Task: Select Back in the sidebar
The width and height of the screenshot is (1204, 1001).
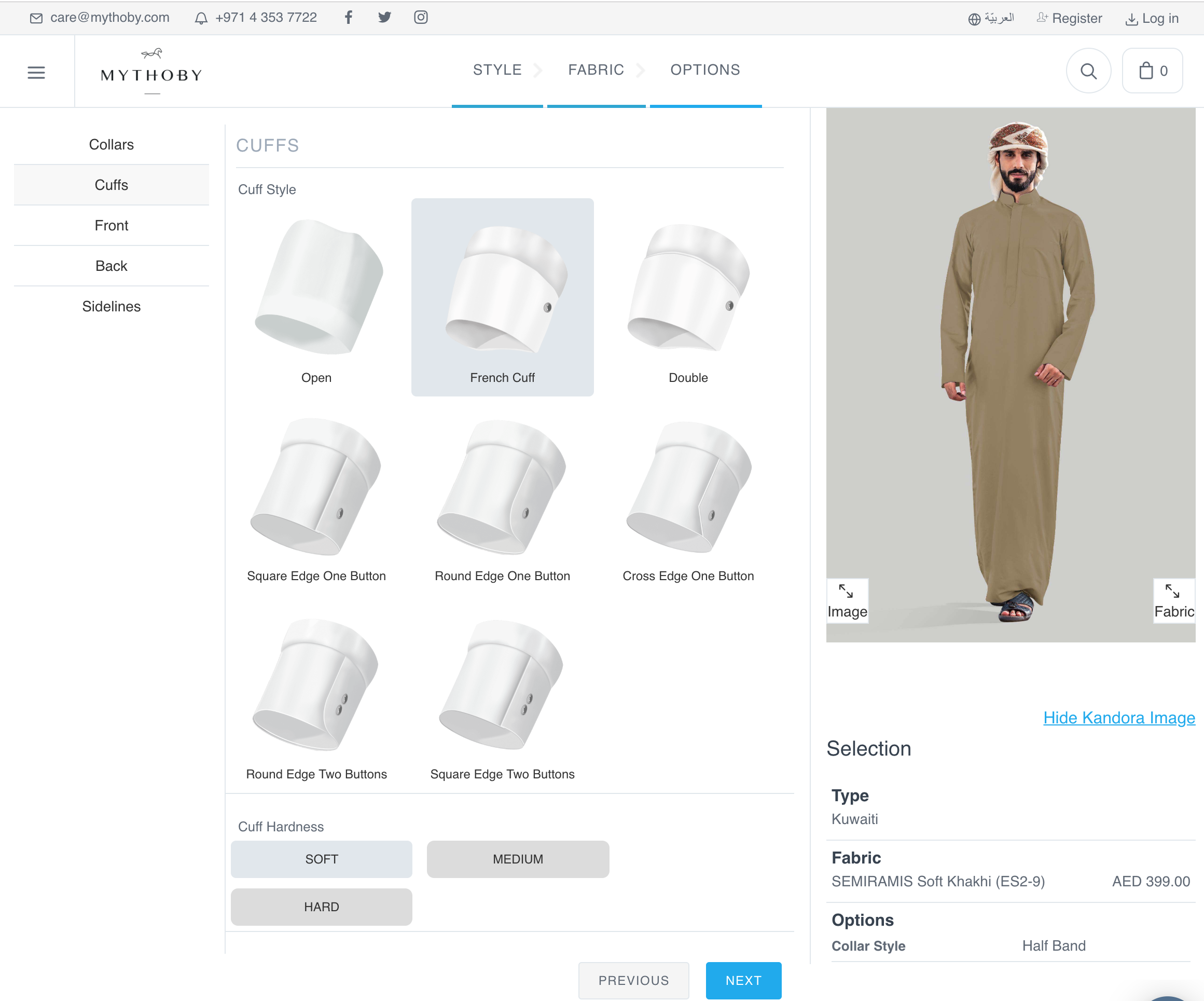Action: [x=111, y=266]
